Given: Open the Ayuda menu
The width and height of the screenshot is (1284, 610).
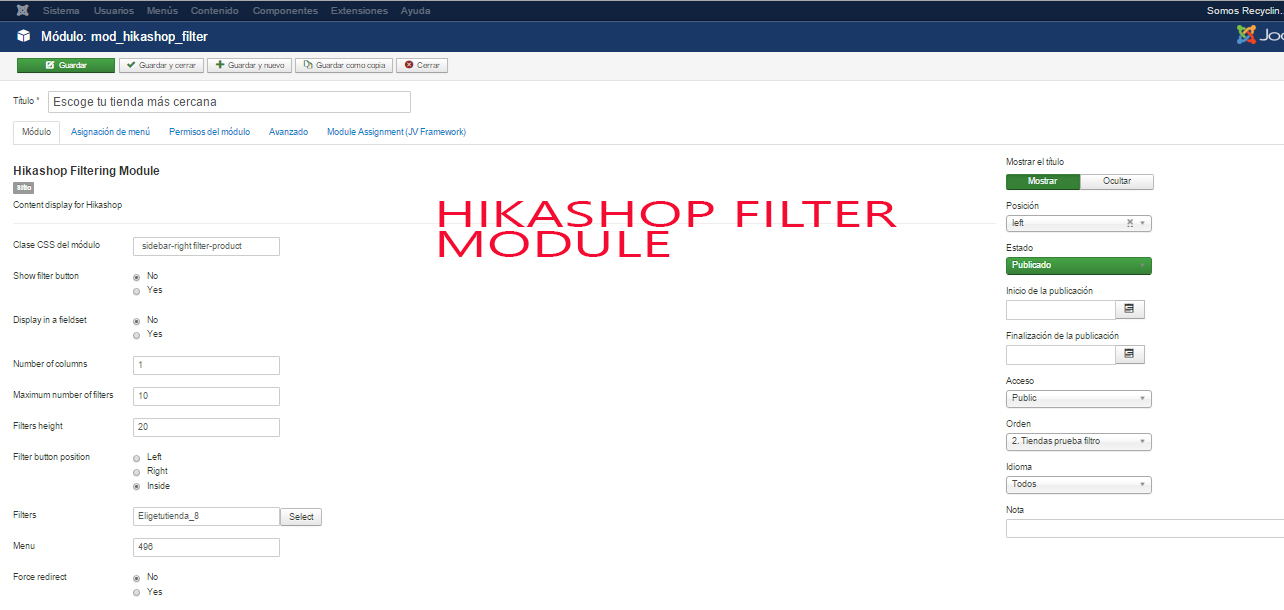Looking at the screenshot, I should (x=415, y=11).
